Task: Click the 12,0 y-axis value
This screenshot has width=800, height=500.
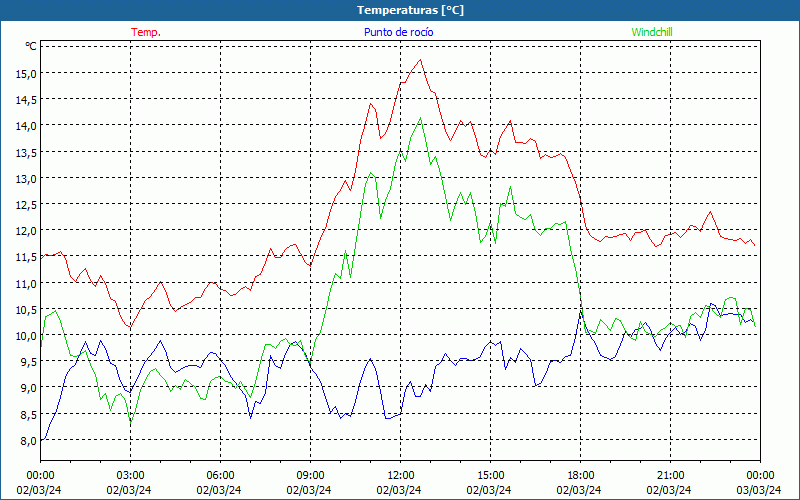Action: click(26, 231)
